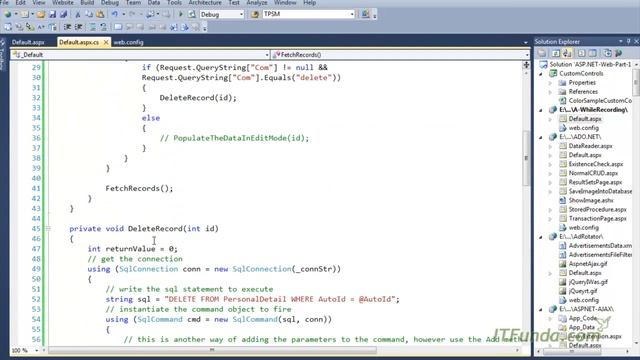Select NormalCRUD.aspx in Solution Explorer
This screenshot has width=640, height=360.
pyautogui.click(x=593, y=173)
